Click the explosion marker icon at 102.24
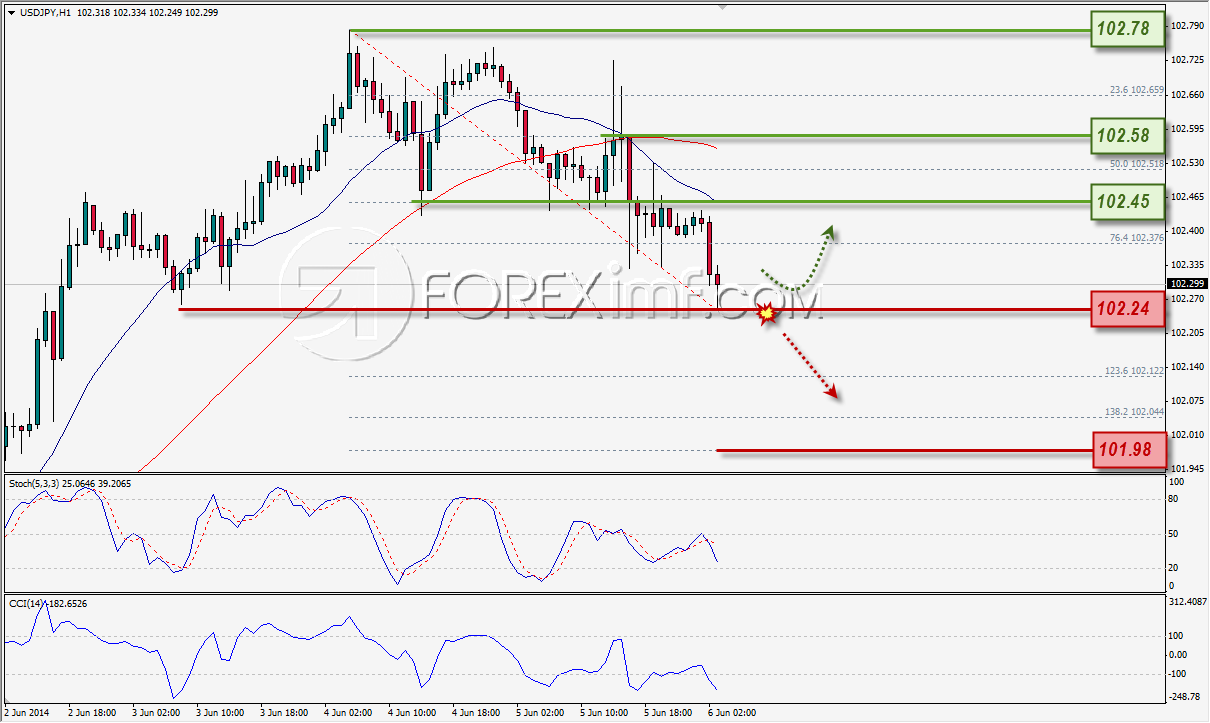This screenshot has height=723, width=1210. tap(767, 313)
